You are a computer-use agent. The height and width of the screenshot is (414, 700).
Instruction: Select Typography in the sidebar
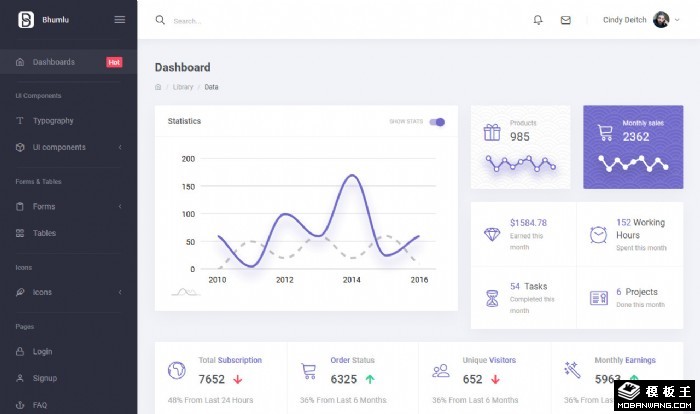pyautogui.click(x=53, y=121)
